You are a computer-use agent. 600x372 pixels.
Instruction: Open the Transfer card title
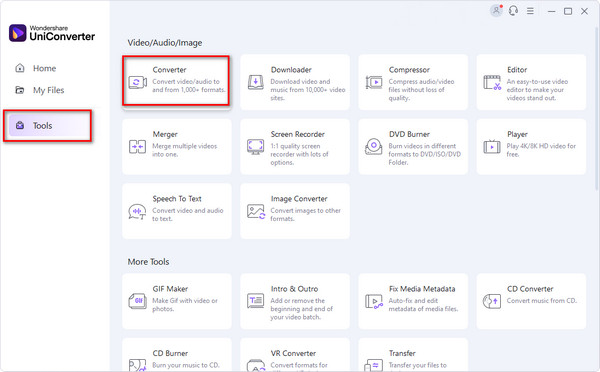click(x=402, y=353)
